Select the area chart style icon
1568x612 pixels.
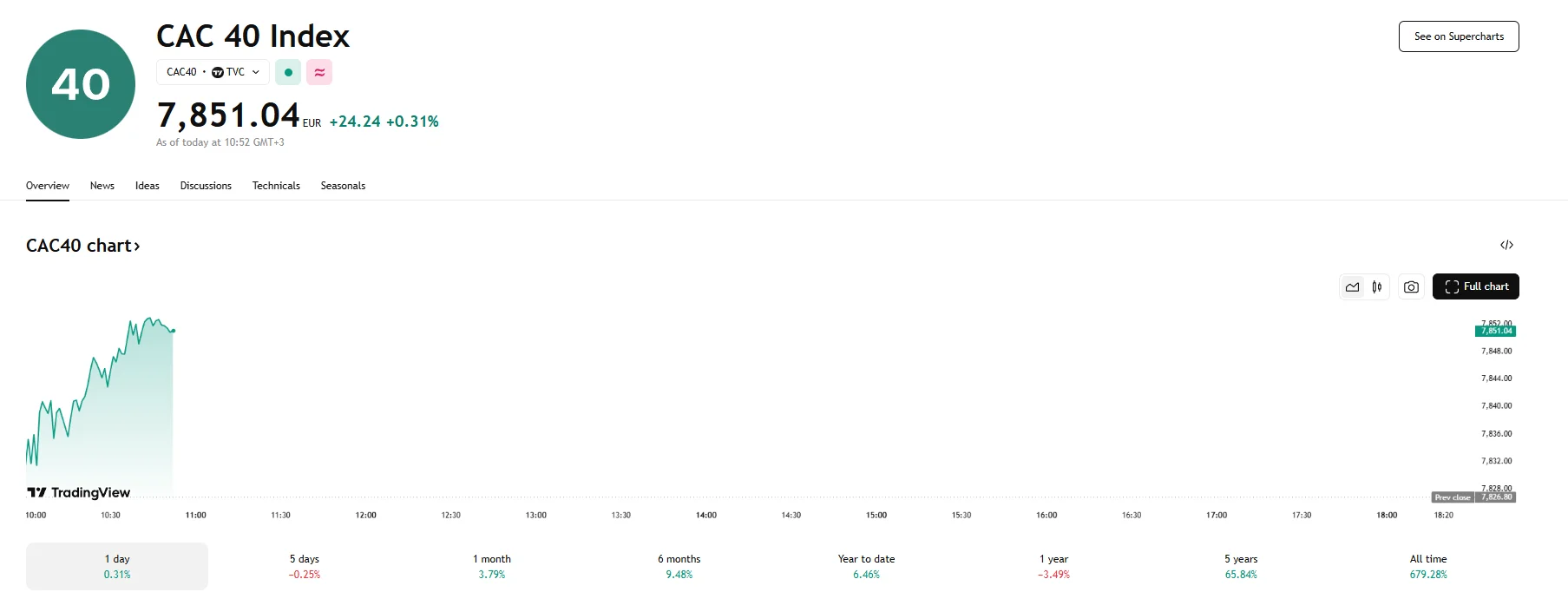coord(1351,286)
